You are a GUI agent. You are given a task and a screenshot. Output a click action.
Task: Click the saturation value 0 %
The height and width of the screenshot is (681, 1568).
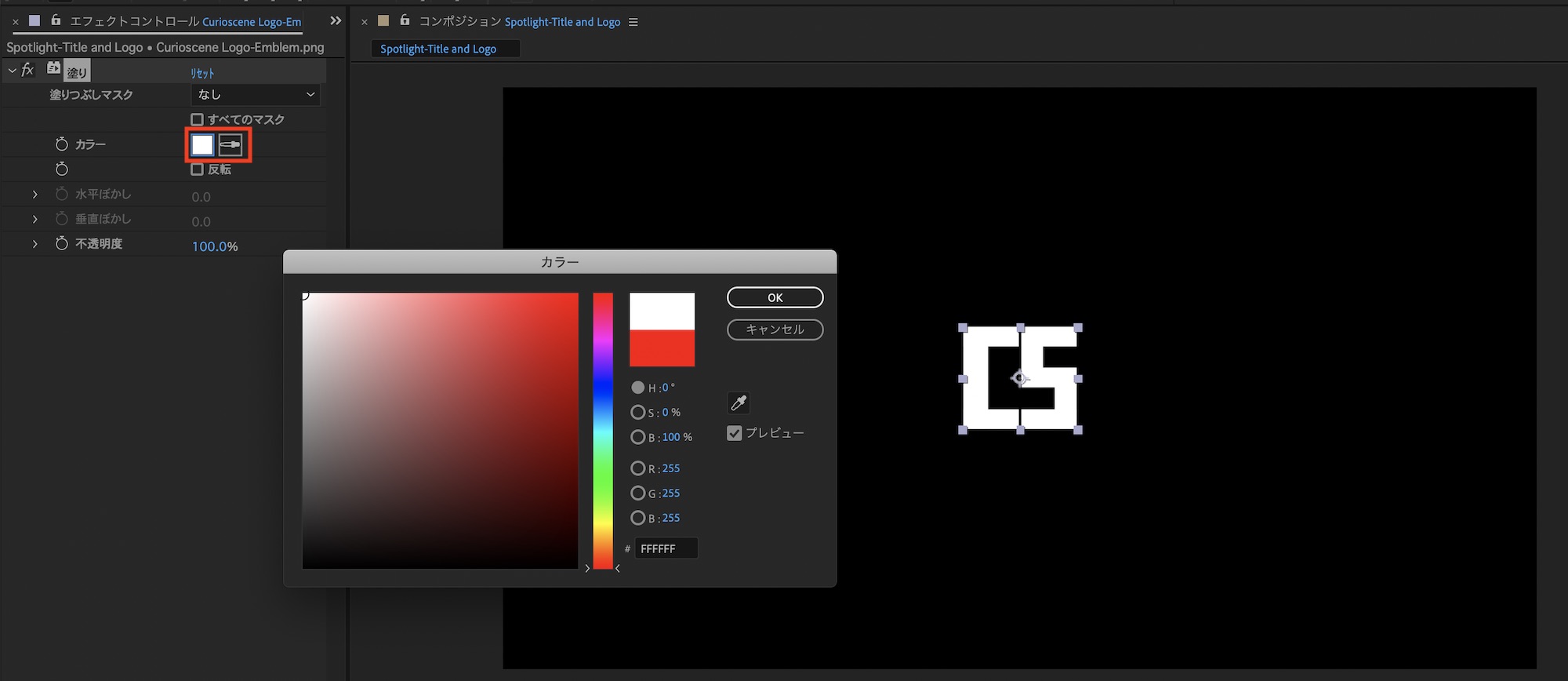pos(671,413)
